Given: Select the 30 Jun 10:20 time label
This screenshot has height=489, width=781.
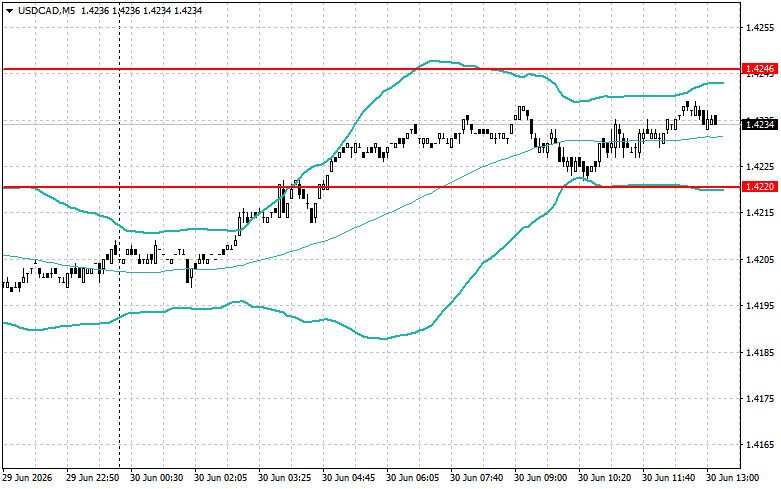Looking at the screenshot, I should [605, 478].
